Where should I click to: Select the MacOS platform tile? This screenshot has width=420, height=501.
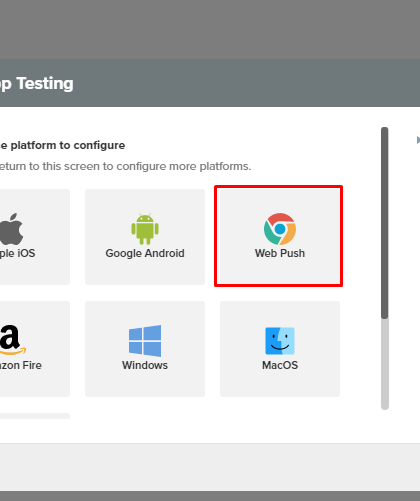(280, 349)
